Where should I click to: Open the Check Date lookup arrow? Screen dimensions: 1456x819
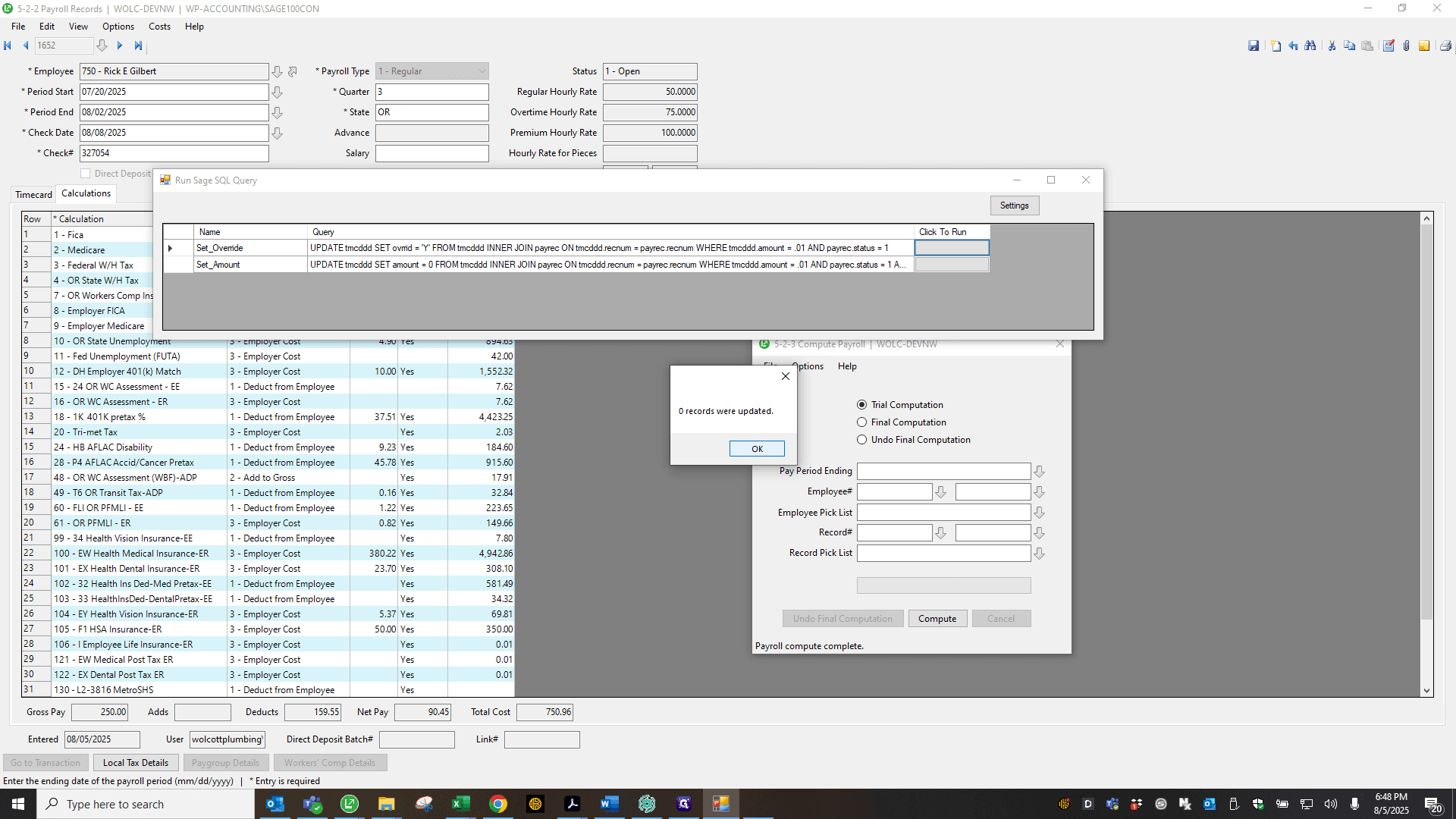(277, 133)
